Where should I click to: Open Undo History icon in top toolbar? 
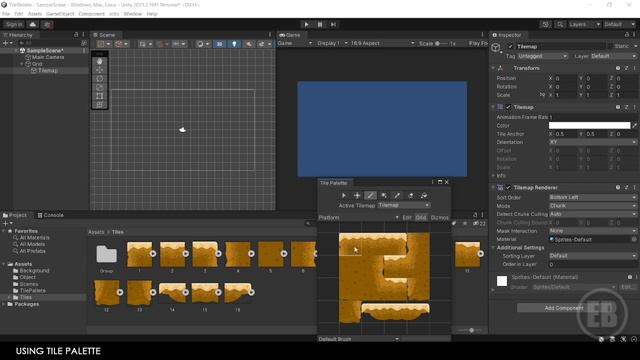(x=545, y=24)
